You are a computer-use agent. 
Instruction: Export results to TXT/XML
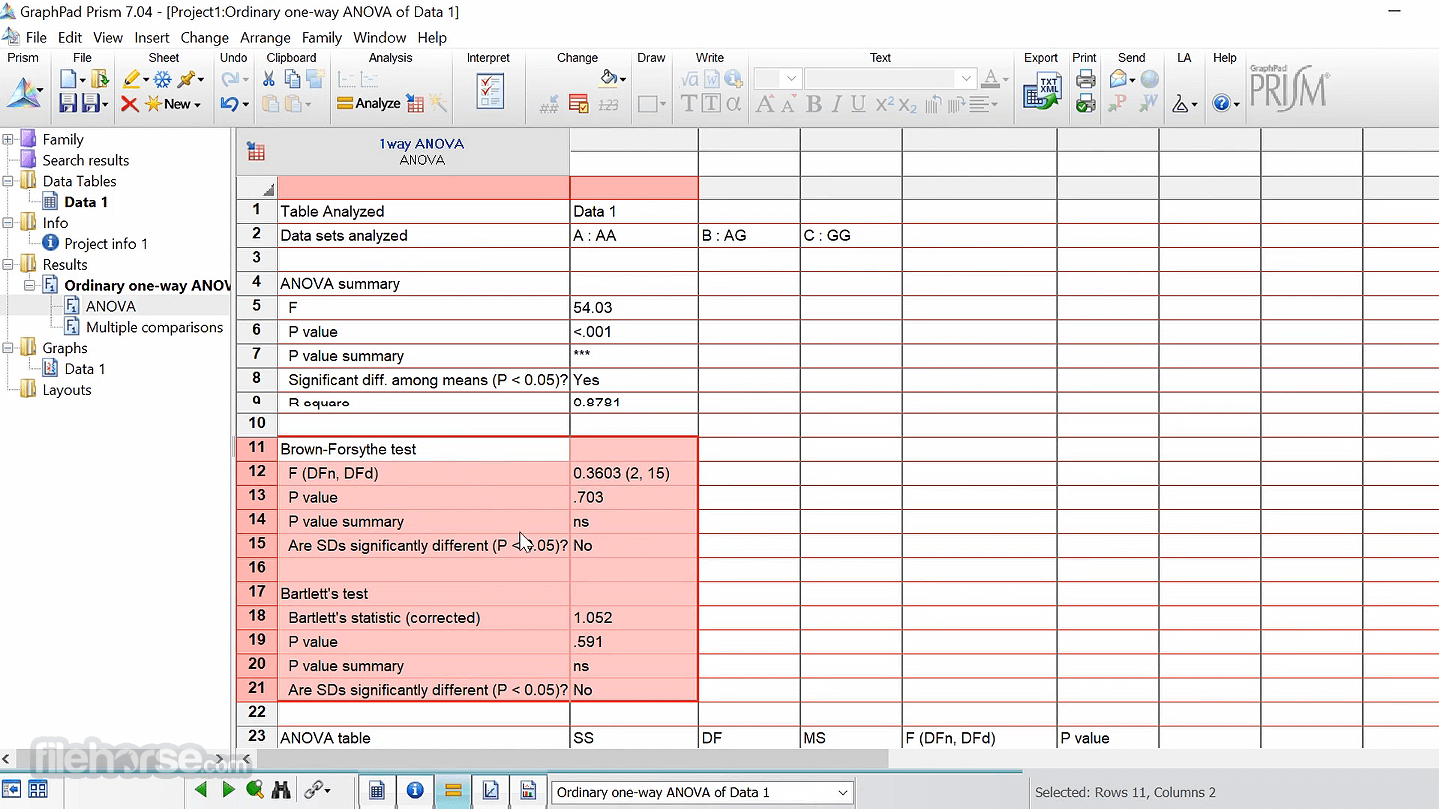click(1042, 91)
